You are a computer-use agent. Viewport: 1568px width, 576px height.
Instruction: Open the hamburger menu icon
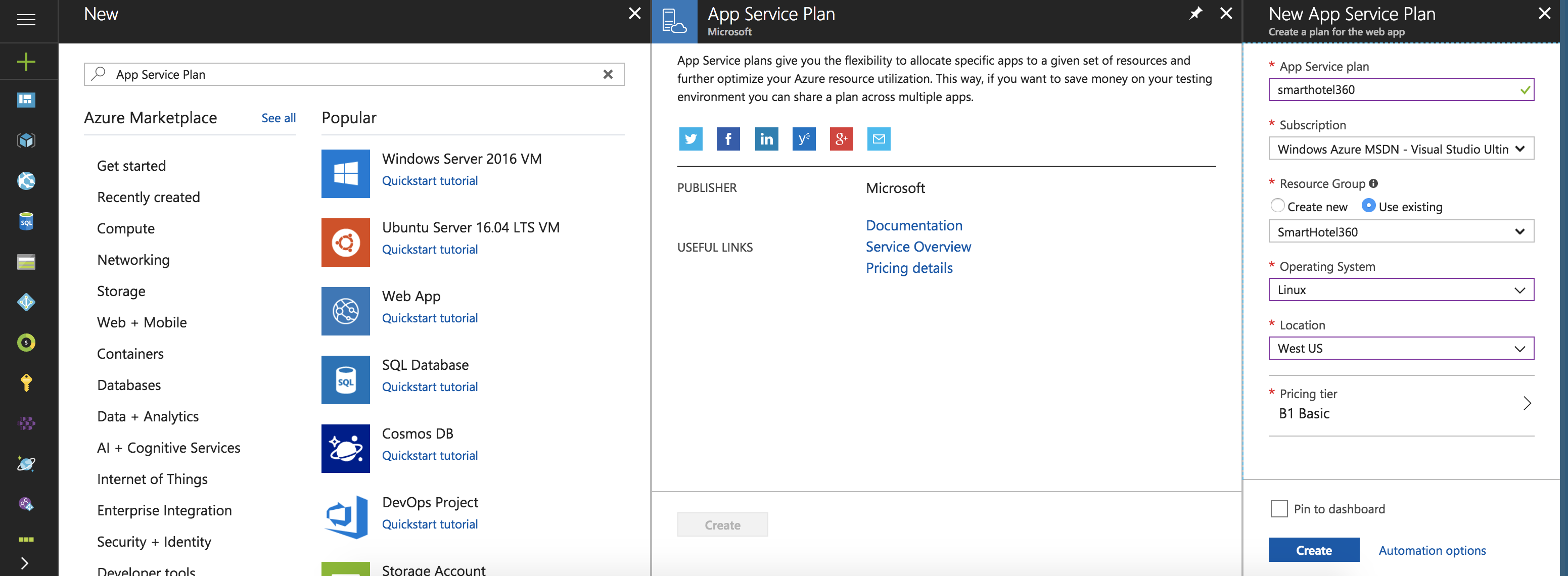[x=26, y=20]
